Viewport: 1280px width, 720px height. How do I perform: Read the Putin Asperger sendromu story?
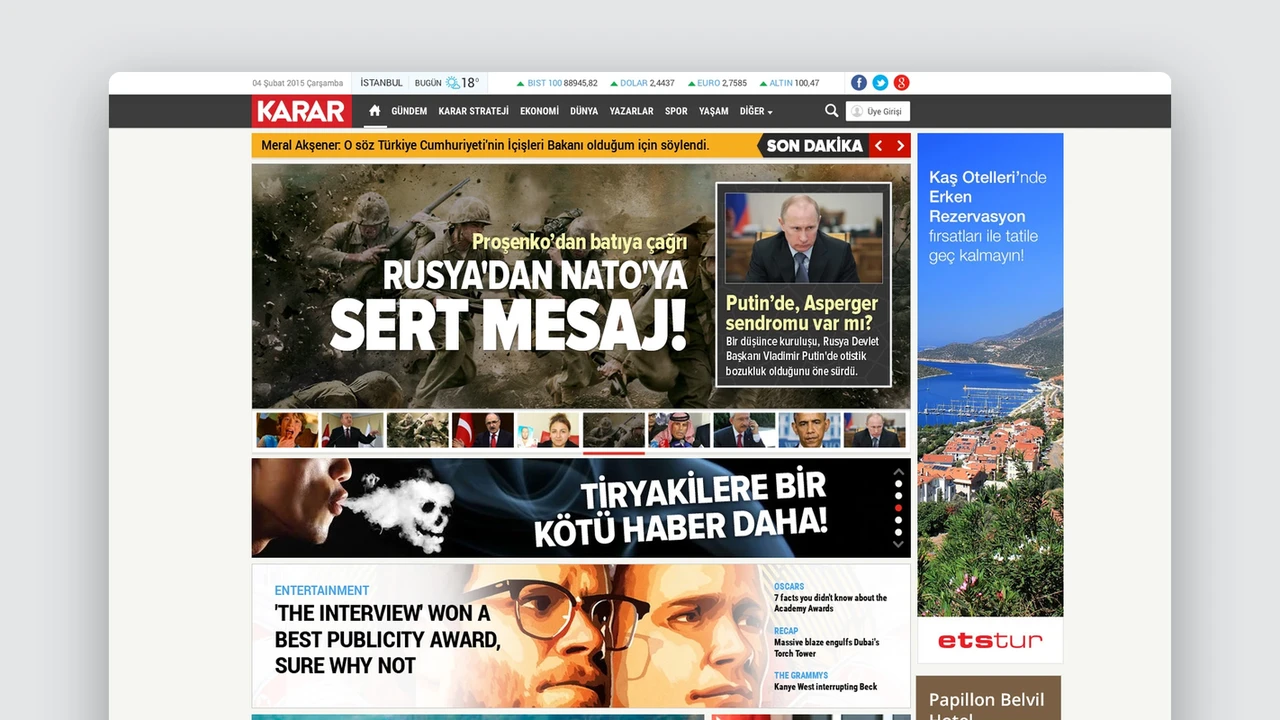[x=803, y=285]
